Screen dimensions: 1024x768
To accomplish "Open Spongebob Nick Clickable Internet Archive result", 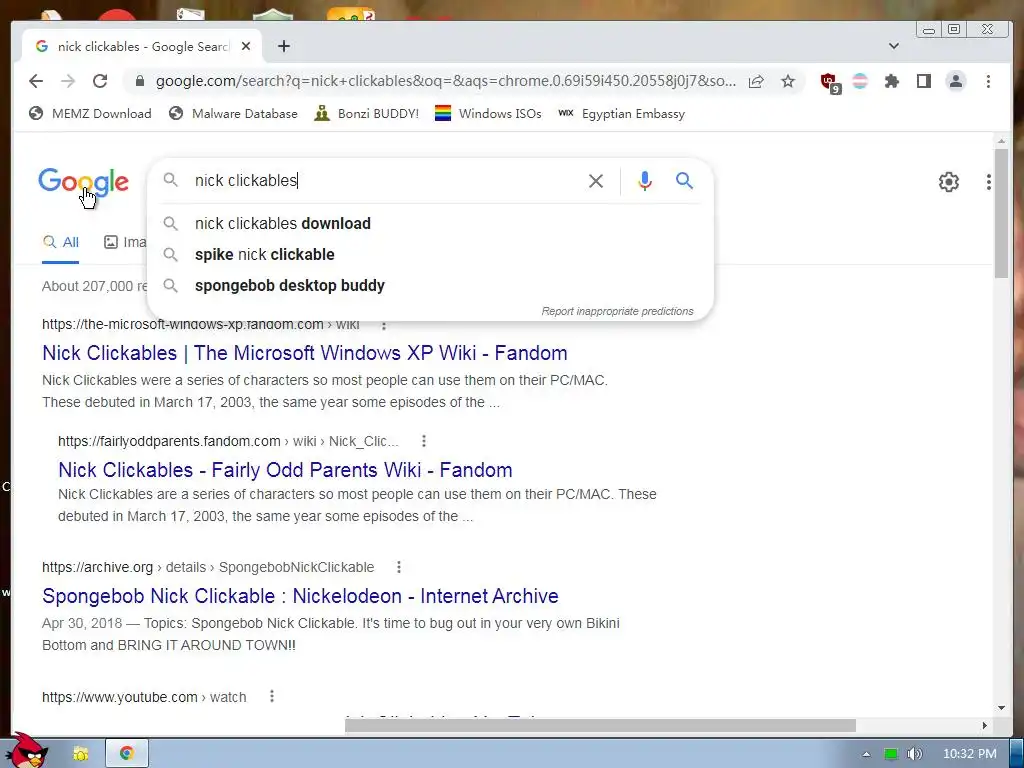I will coord(300,596).
